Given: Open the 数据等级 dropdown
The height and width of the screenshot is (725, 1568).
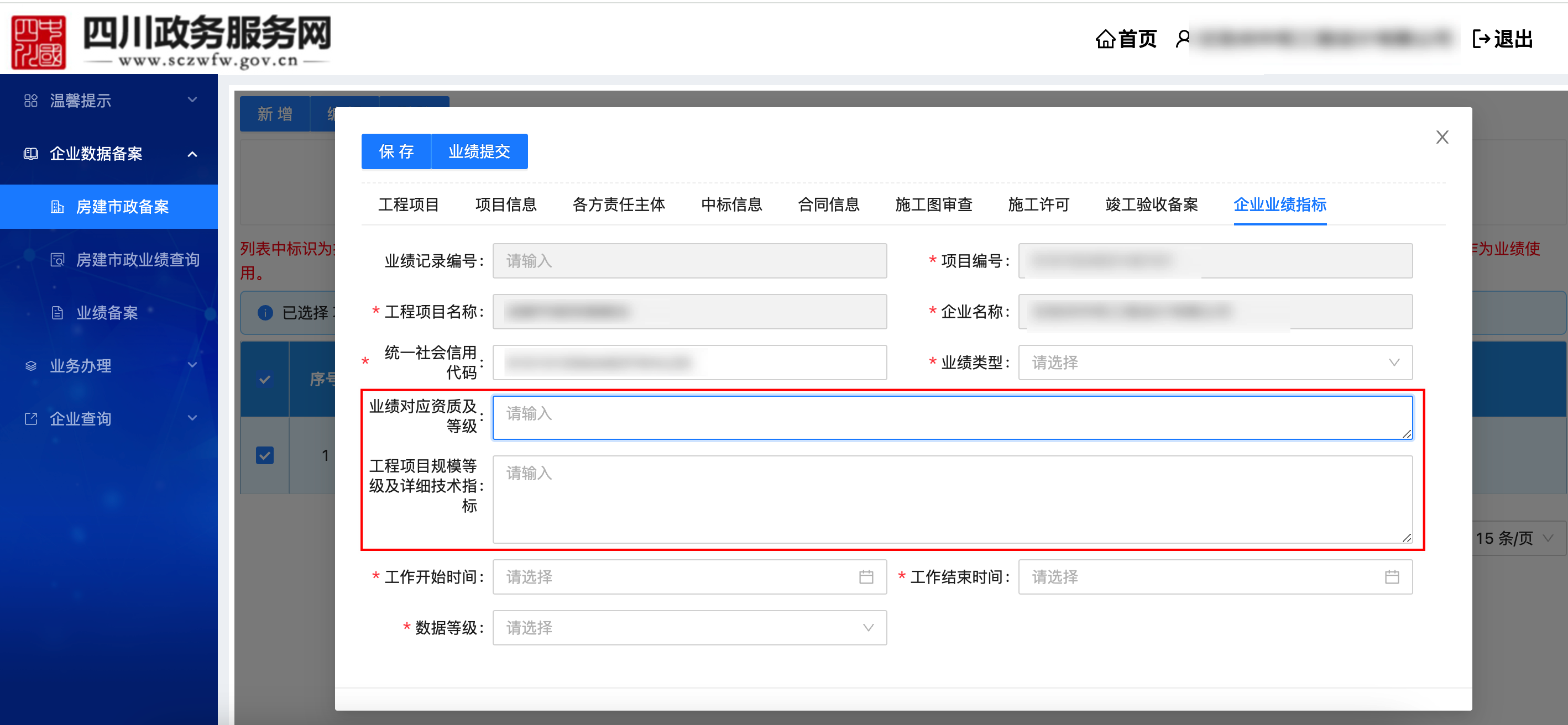Looking at the screenshot, I should point(689,628).
